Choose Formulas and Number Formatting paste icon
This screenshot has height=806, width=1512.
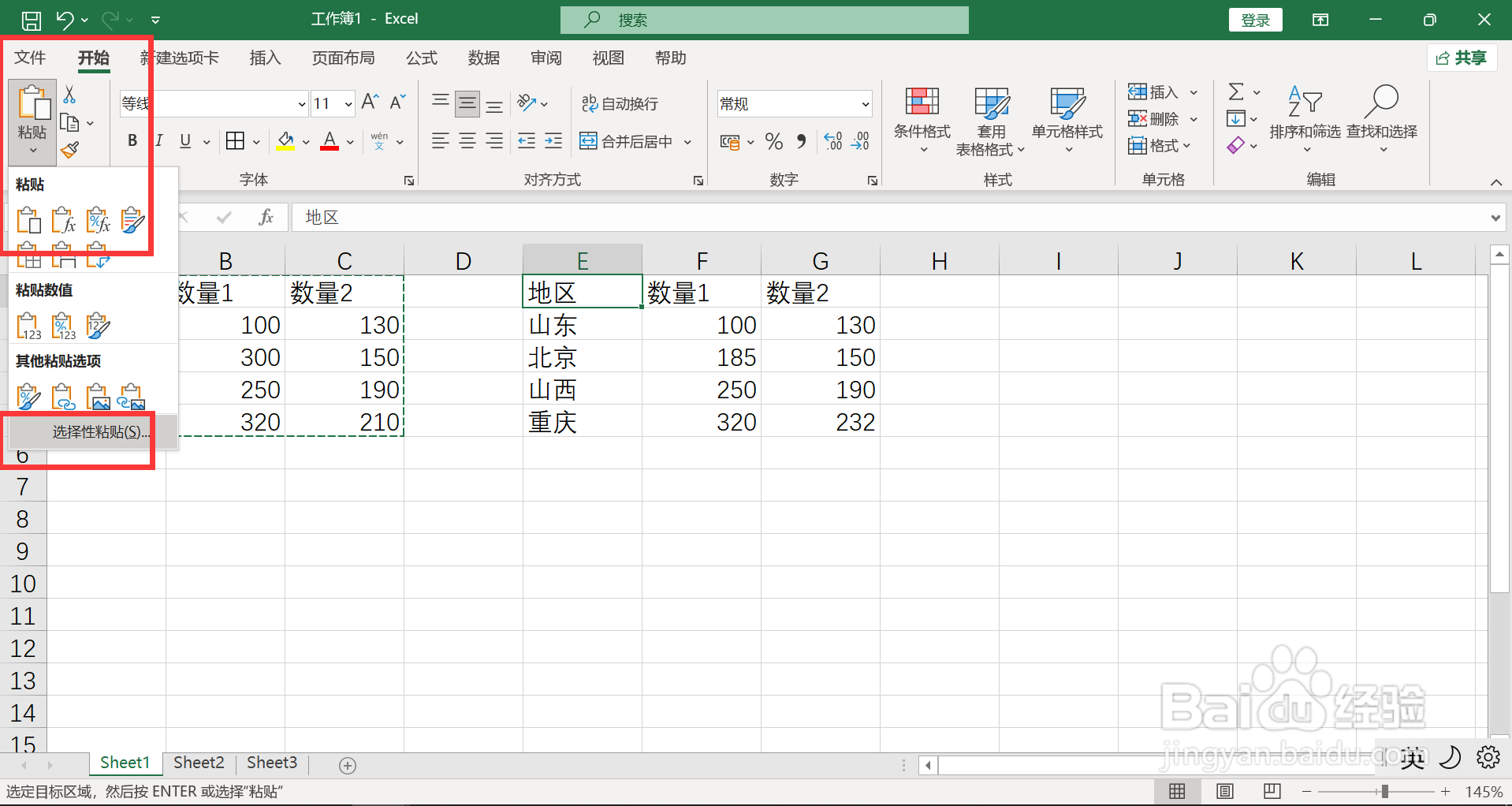(98, 220)
